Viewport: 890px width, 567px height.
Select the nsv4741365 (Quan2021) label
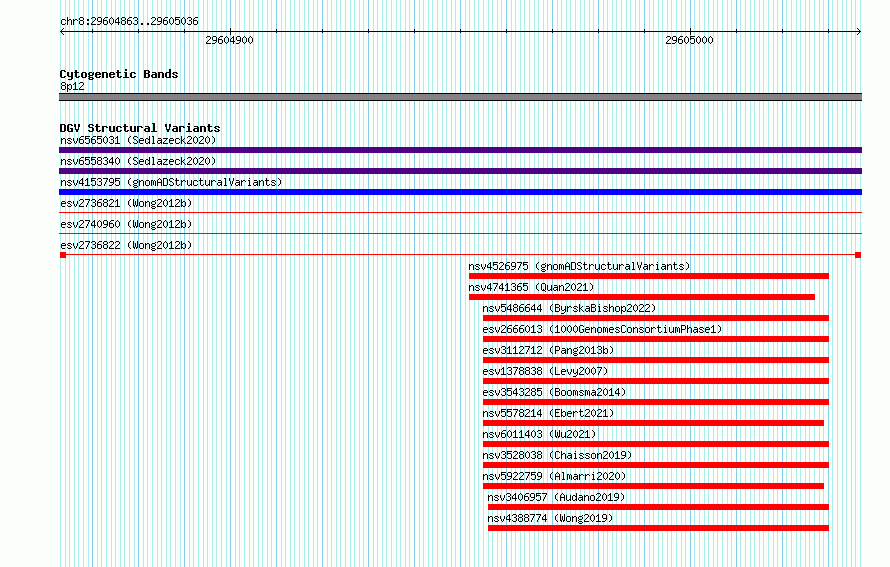coord(531,287)
